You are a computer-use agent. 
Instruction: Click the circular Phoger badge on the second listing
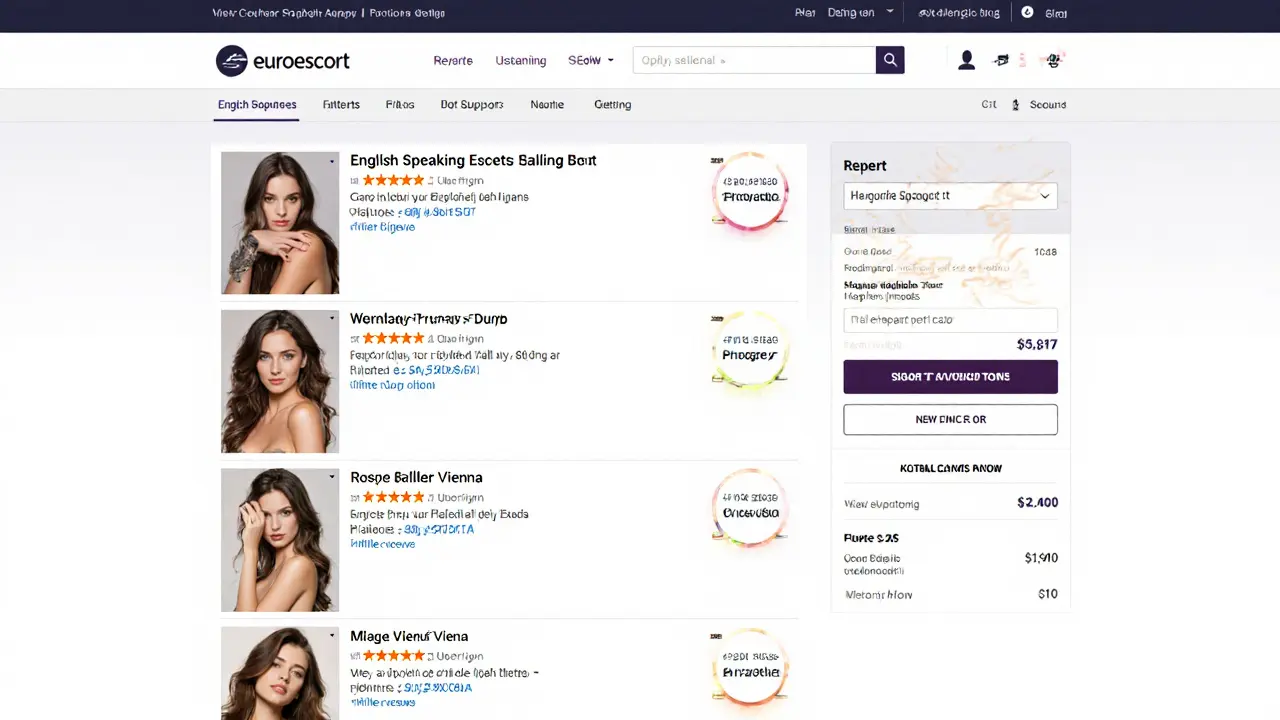pyautogui.click(x=749, y=353)
